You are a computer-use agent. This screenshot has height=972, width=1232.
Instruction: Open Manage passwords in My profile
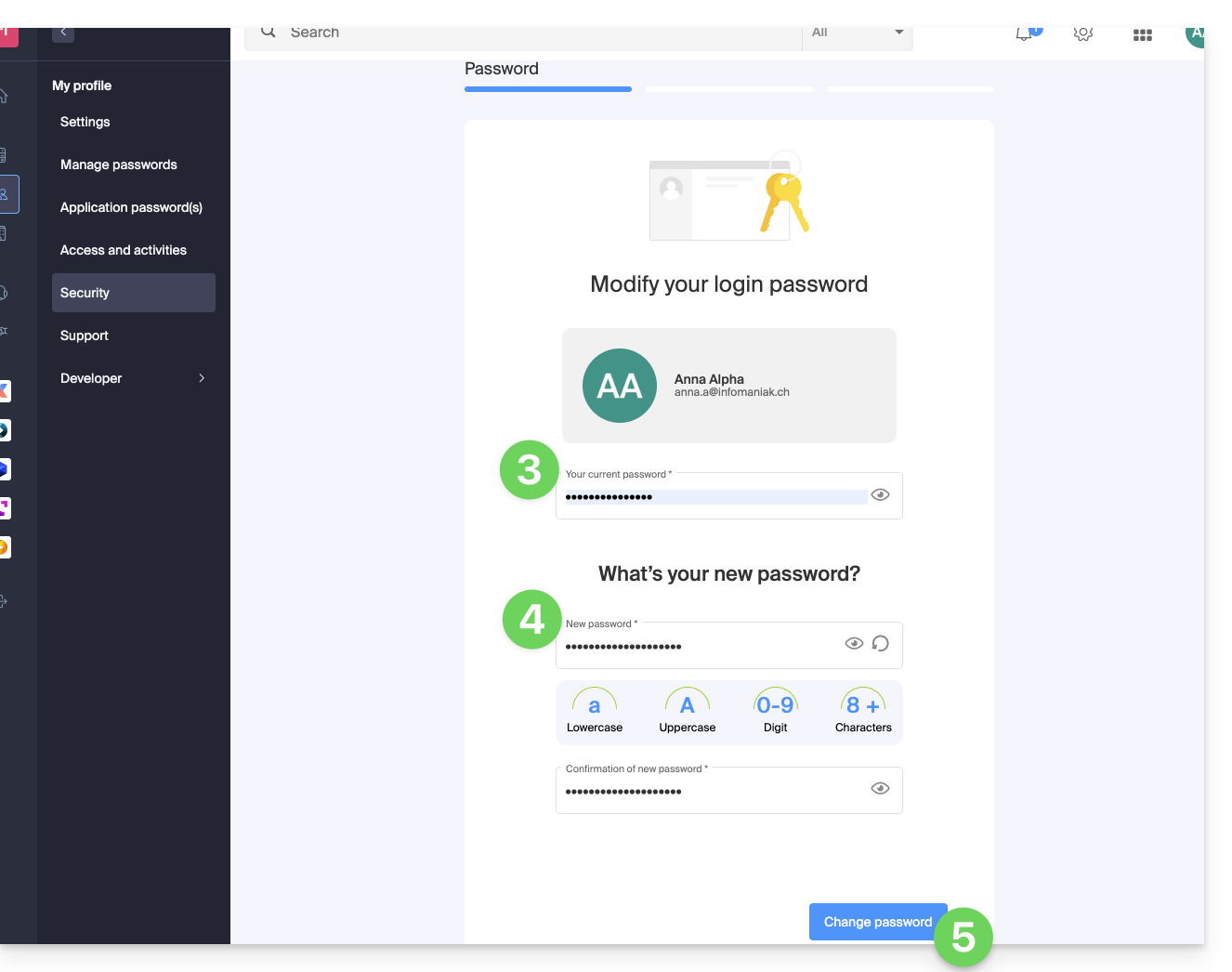click(x=118, y=164)
